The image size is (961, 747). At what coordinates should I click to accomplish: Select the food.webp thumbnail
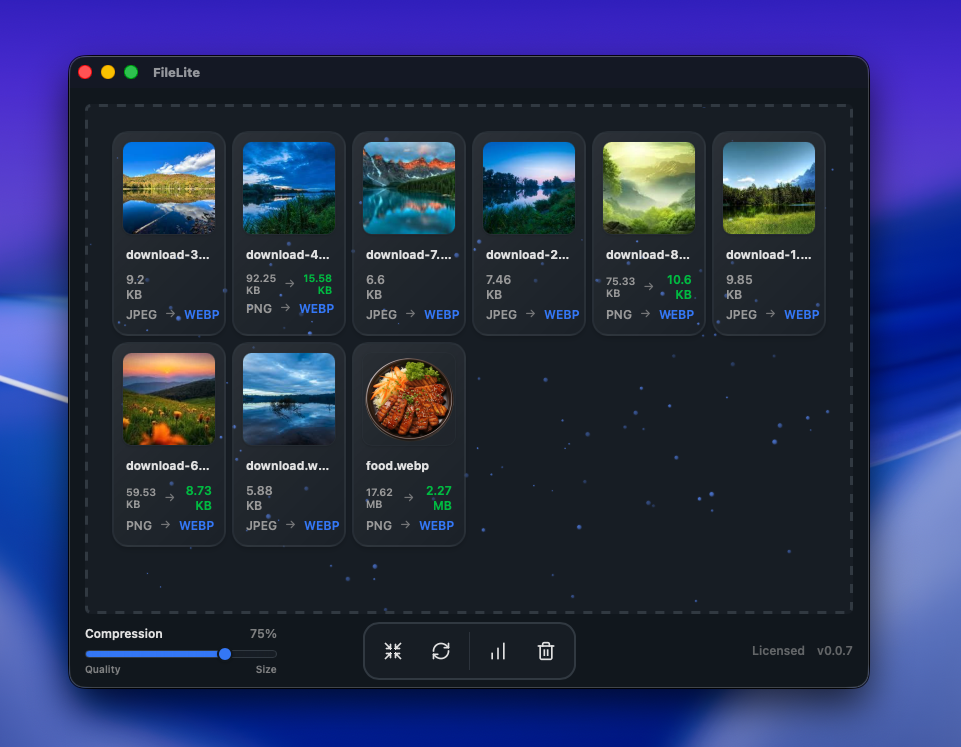point(408,398)
